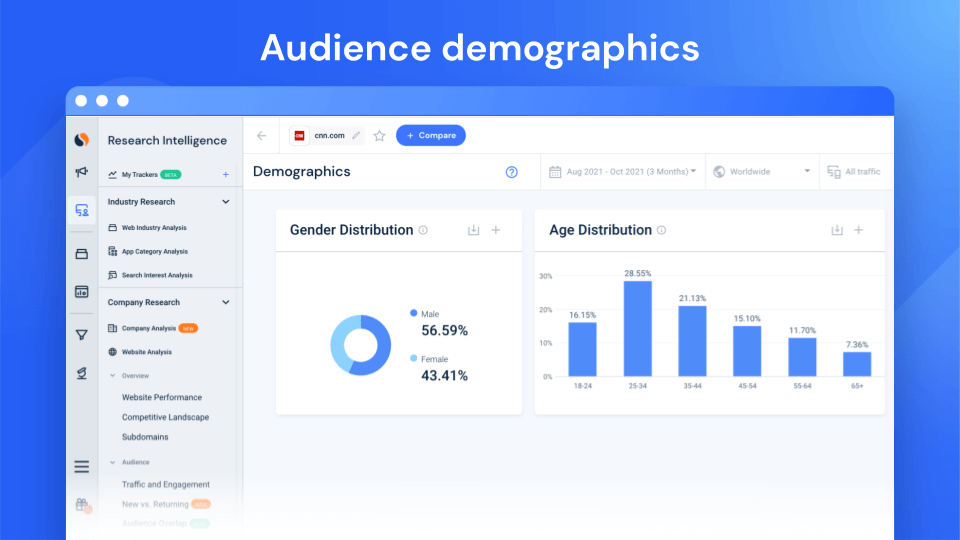The image size is (960, 540).
Task: Go to Subdomains
Action: coord(145,437)
